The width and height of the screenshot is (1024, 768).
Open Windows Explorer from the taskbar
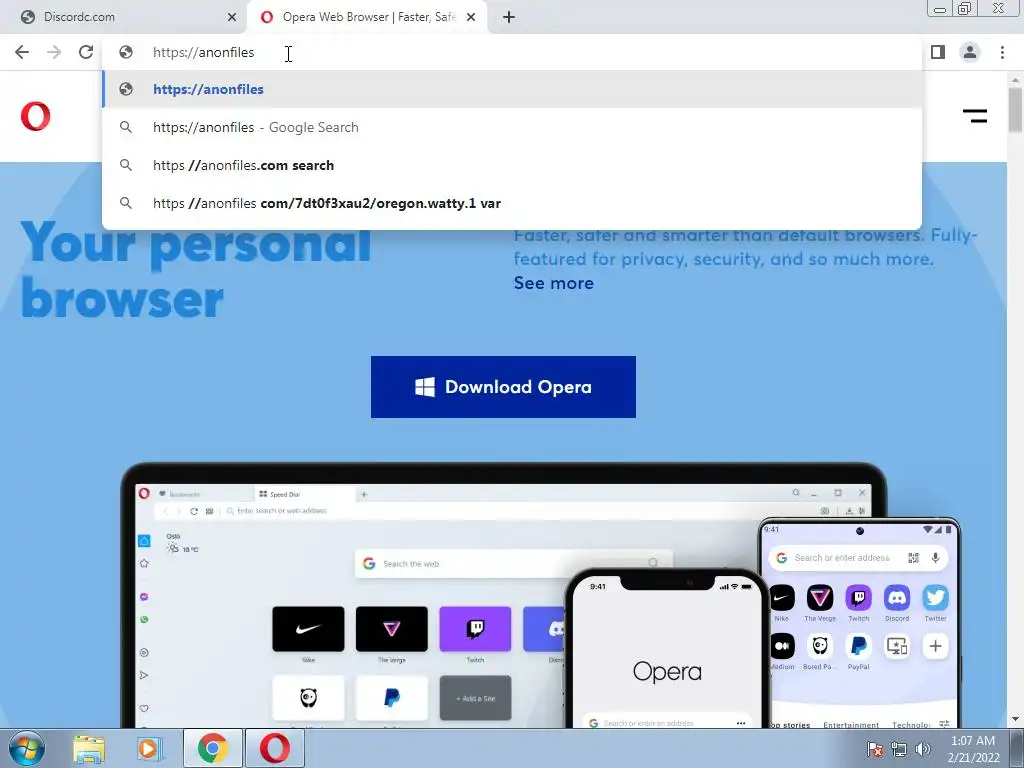coord(89,748)
